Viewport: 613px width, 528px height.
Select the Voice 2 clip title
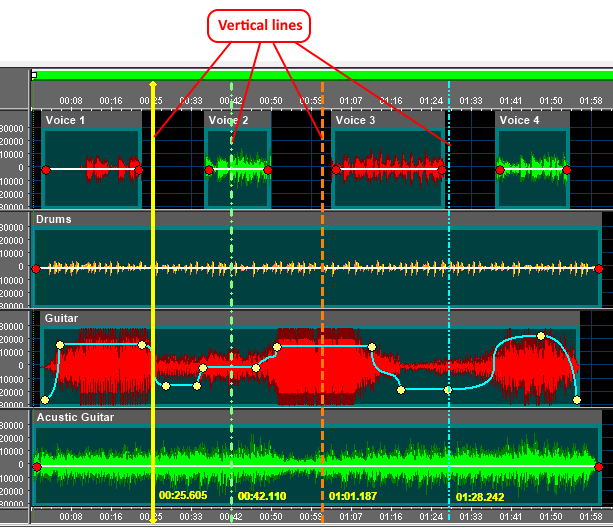point(227,120)
